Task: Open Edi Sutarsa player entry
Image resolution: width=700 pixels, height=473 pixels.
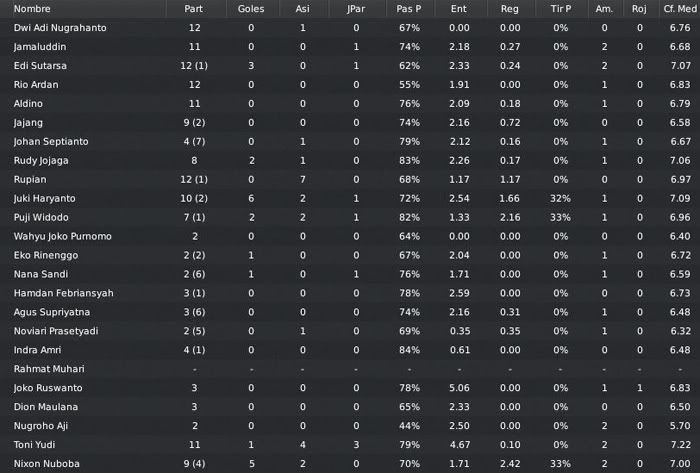Action: click(x=40, y=66)
